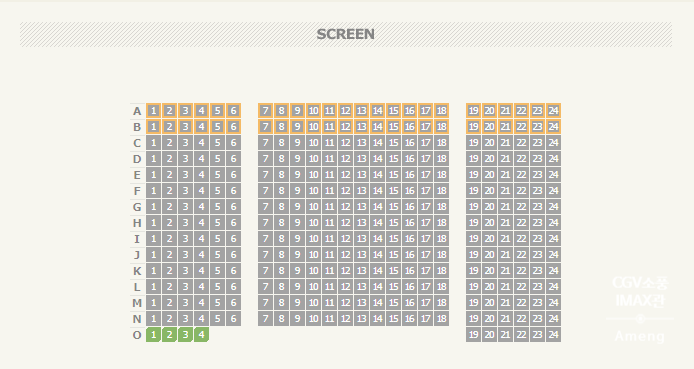This screenshot has width=694, height=369.
Task: Click the row label I
Action: tap(137, 239)
